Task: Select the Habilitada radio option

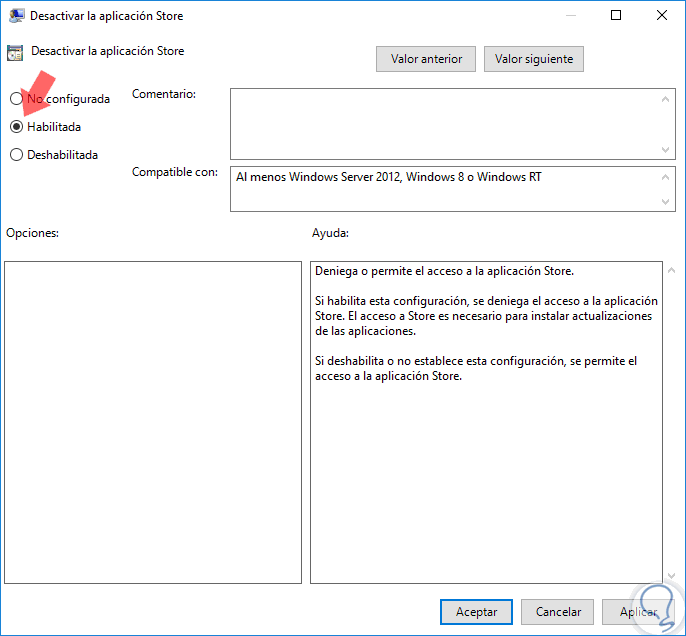Action: coord(16,127)
